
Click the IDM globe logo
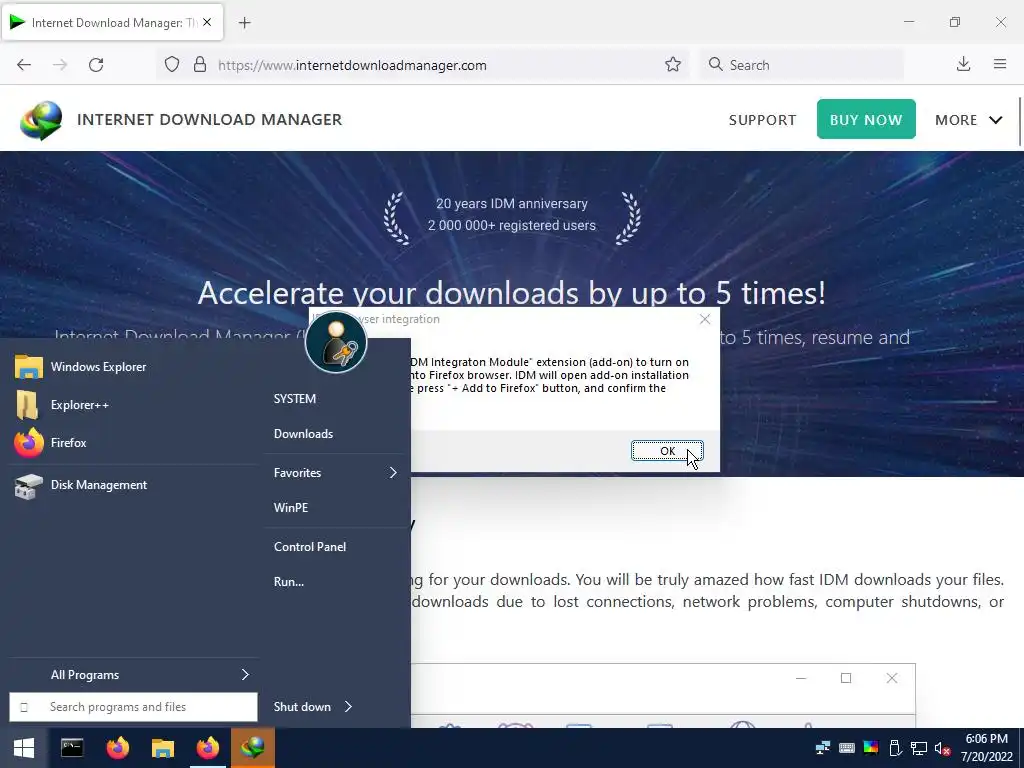(41, 120)
